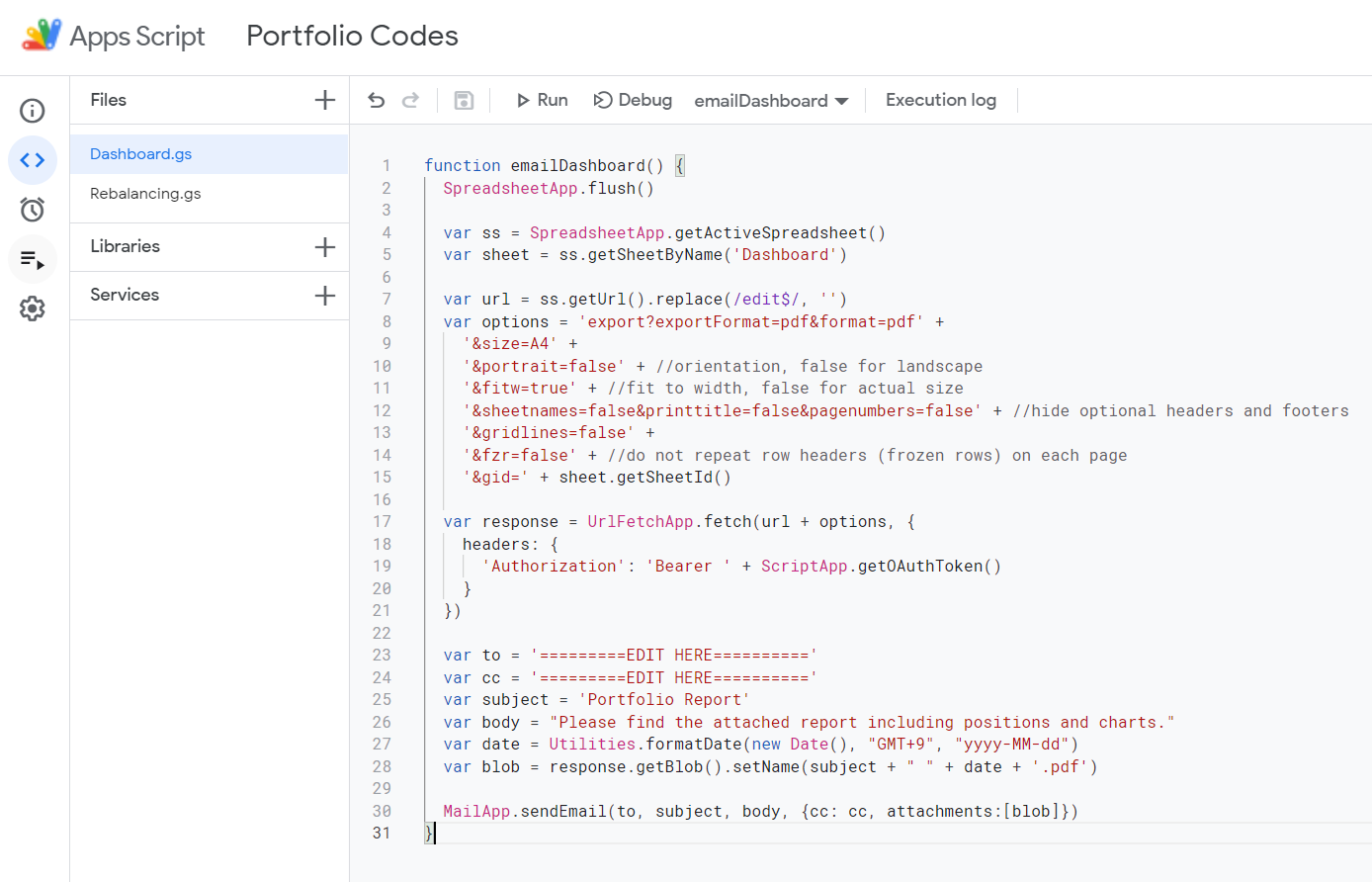1372x882 pixels.
Task: Open the emailDashboard function dropdown
Action: click(771, 101)
